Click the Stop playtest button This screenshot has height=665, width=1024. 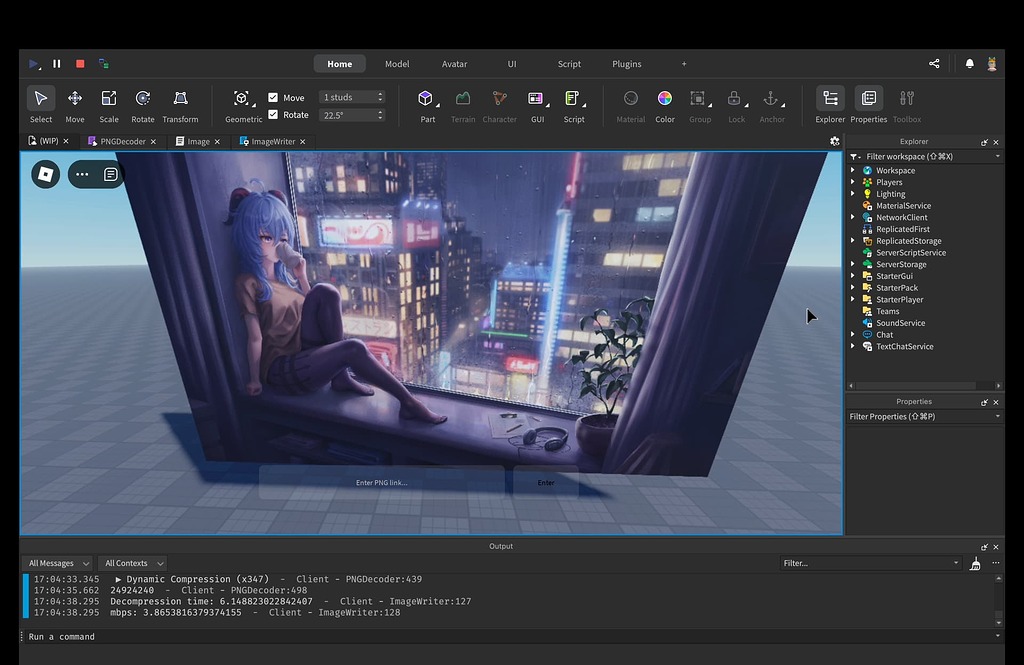pos(80,64)
